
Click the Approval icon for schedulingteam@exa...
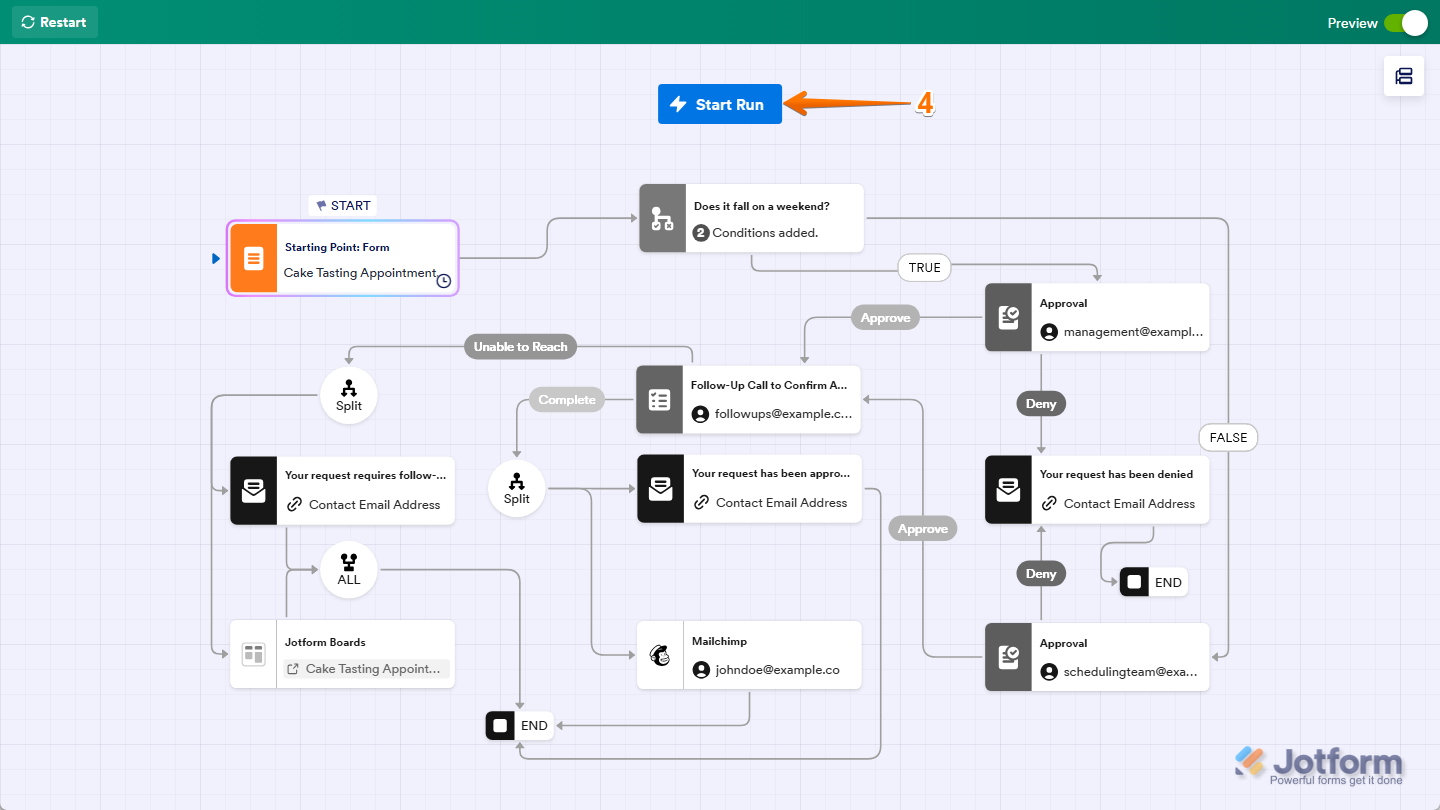click(1008, 657)
